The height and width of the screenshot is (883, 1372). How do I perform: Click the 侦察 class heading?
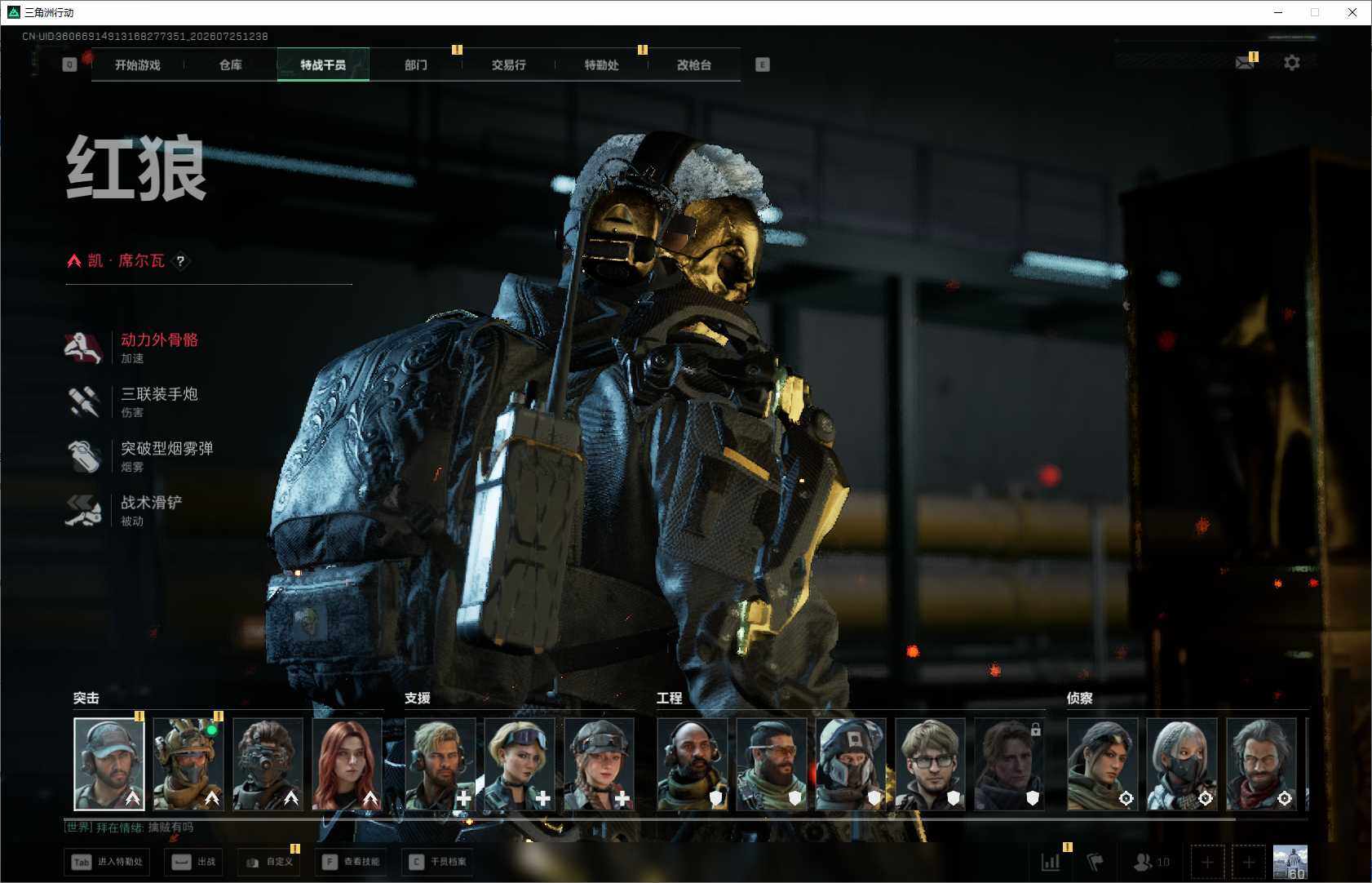tap(1080, 699)
